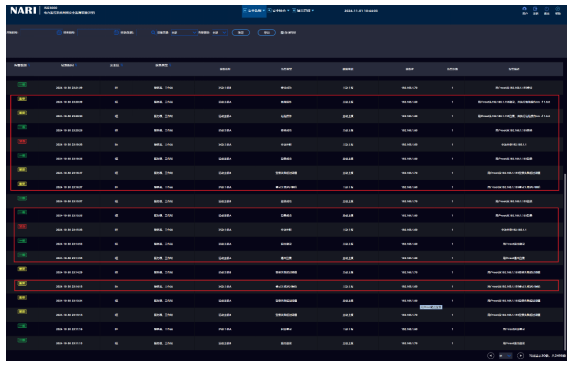Click the user account icon in the header
Viewport: 572px width, 368px height.
525,9
